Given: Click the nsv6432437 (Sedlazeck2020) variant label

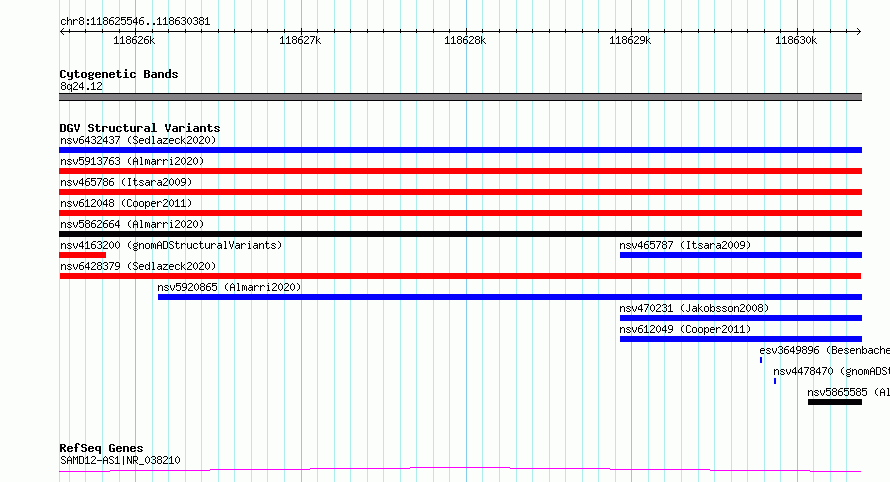Looking at the screenshot, I should (x=138, y=140).
